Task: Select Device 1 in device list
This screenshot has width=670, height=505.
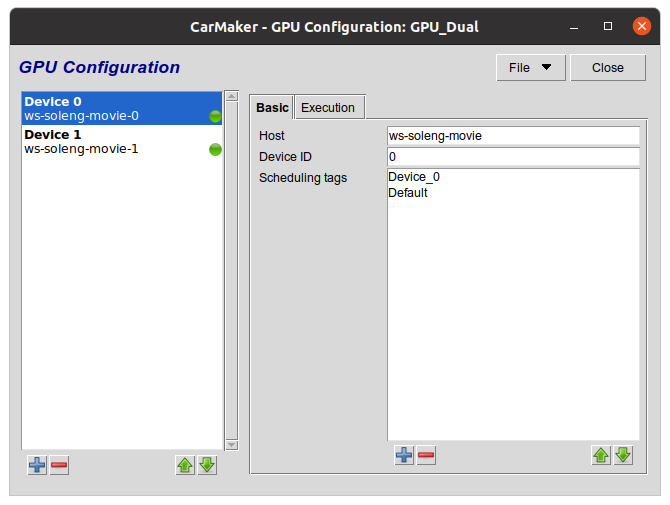Action: click(x=110, y=142)
